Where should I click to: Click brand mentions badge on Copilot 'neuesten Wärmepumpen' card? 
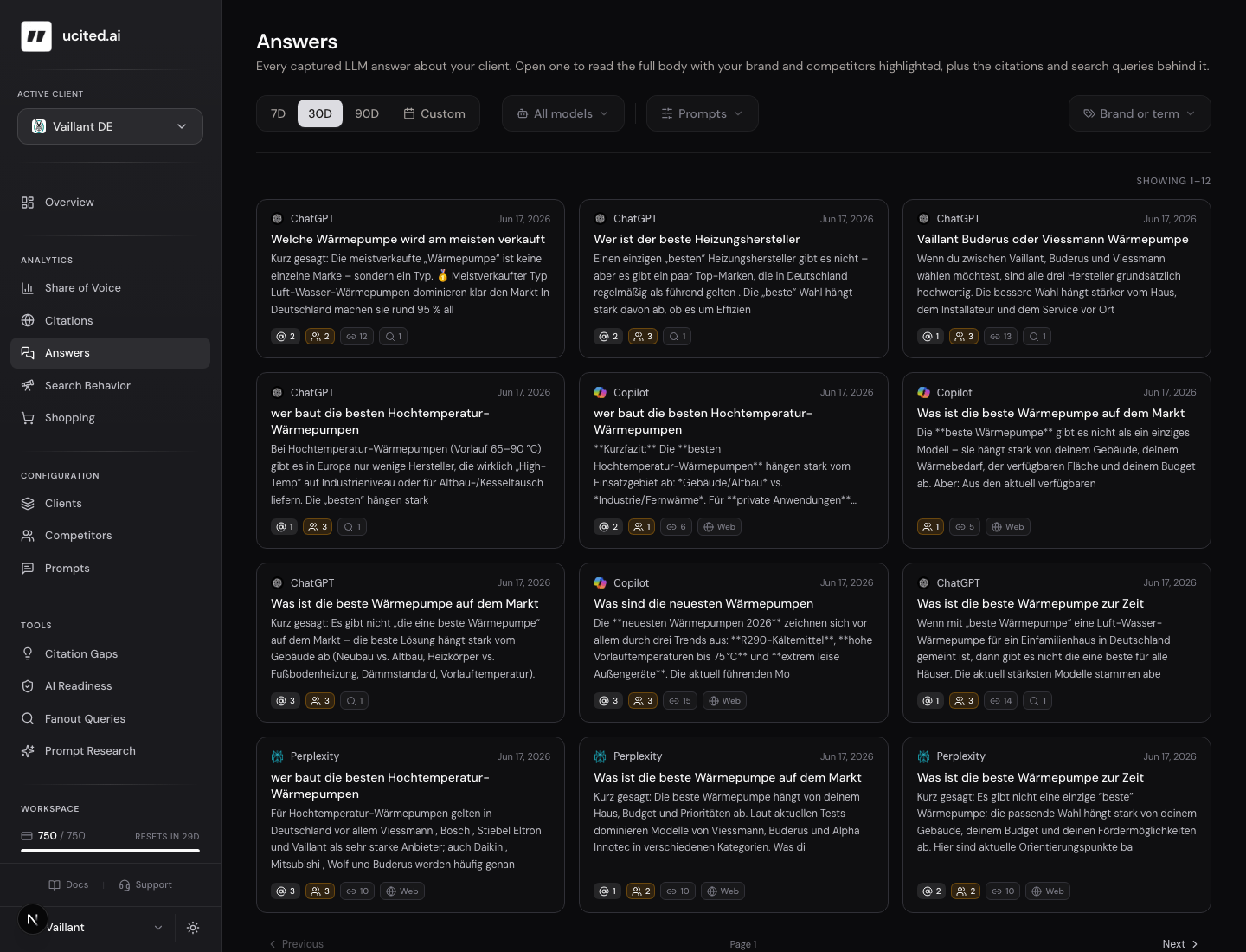[607, 701]
